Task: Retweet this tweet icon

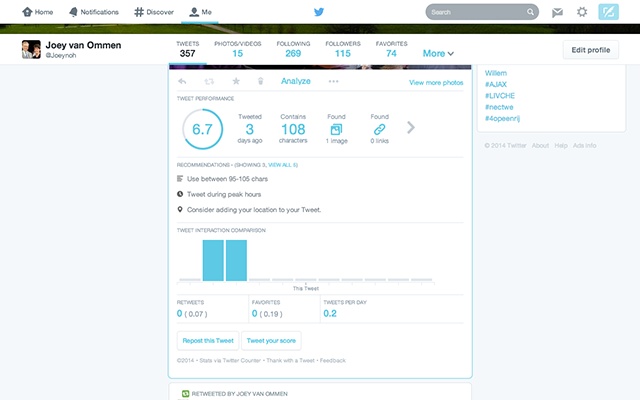Action: click(209, 81)
